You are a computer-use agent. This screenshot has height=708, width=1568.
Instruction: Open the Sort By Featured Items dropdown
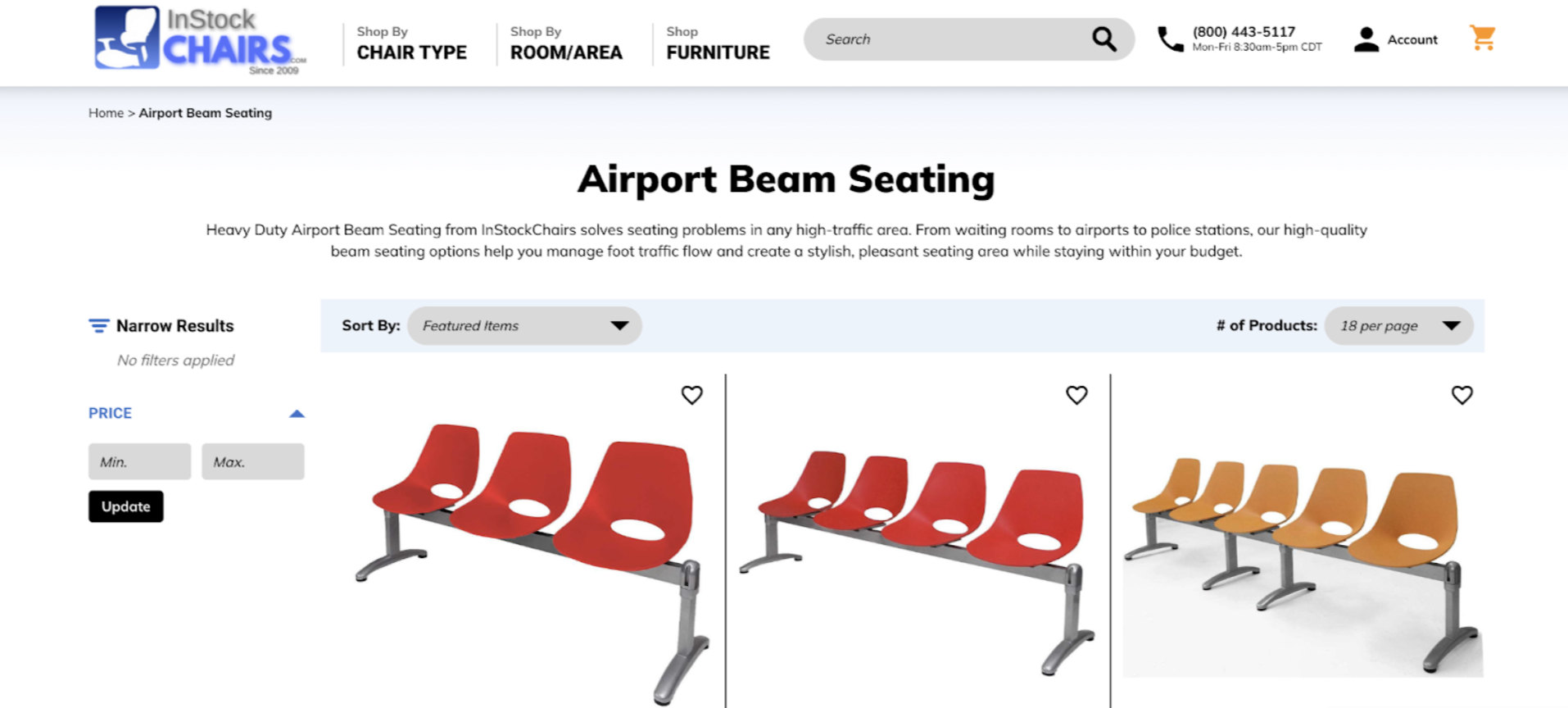[x=524, y=326]
